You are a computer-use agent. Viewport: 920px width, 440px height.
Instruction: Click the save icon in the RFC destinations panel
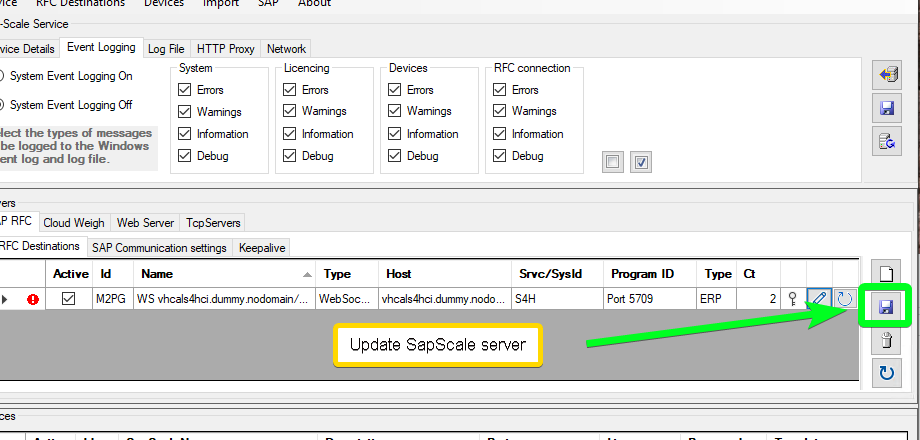[x=886, y=307]
